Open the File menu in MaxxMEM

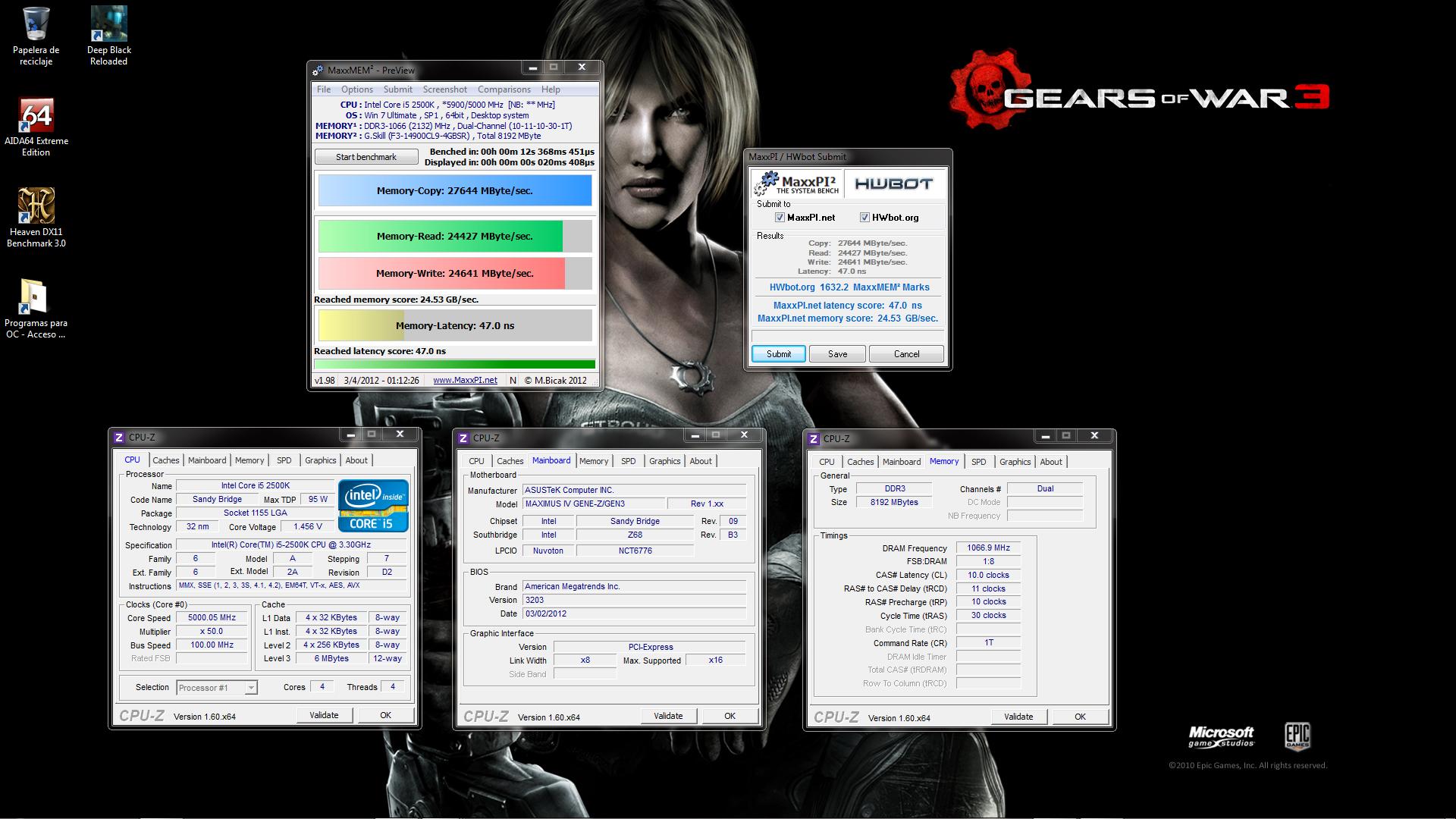324,89
